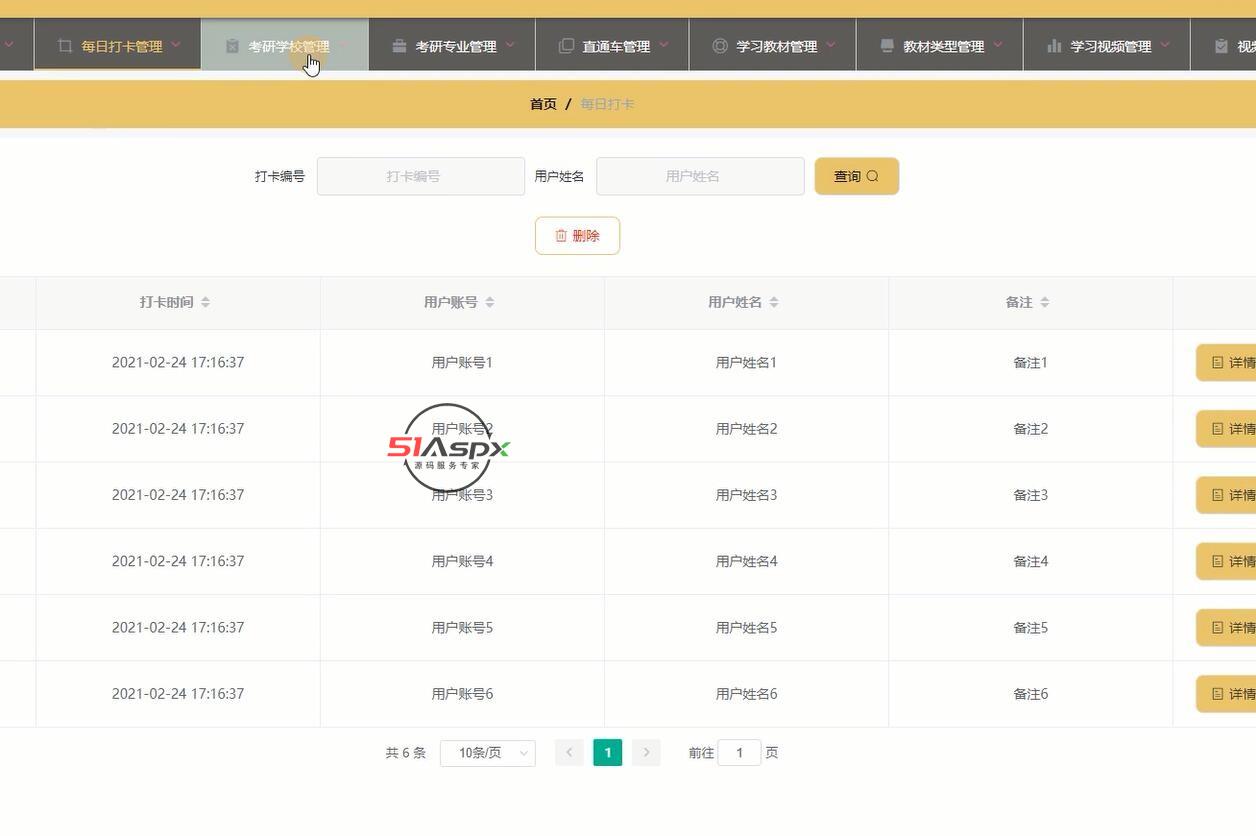1256x836 pixels.
Task: Sort by 用户姓名 using its sort arrows
Action: point(774,302)
